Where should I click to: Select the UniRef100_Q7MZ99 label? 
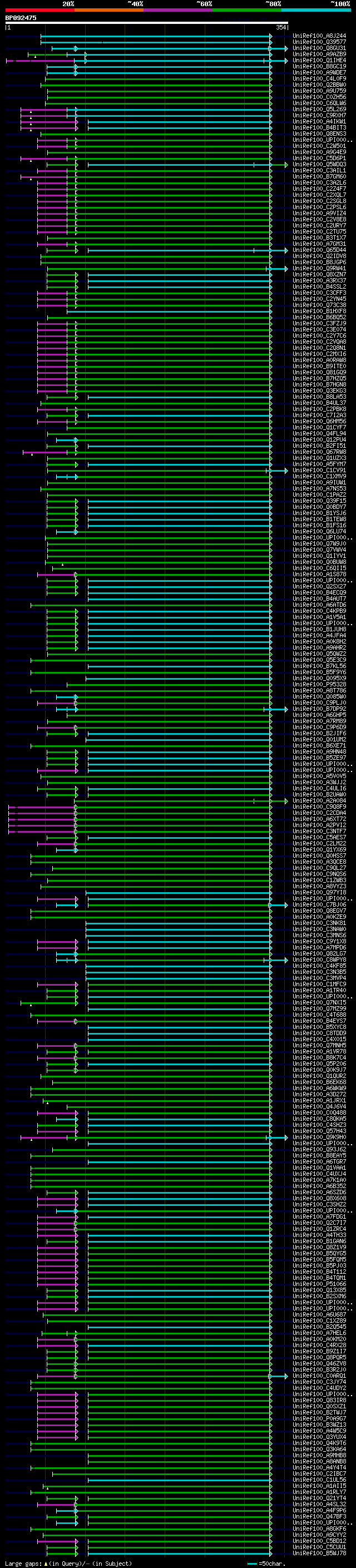(x=319, y=1008)
